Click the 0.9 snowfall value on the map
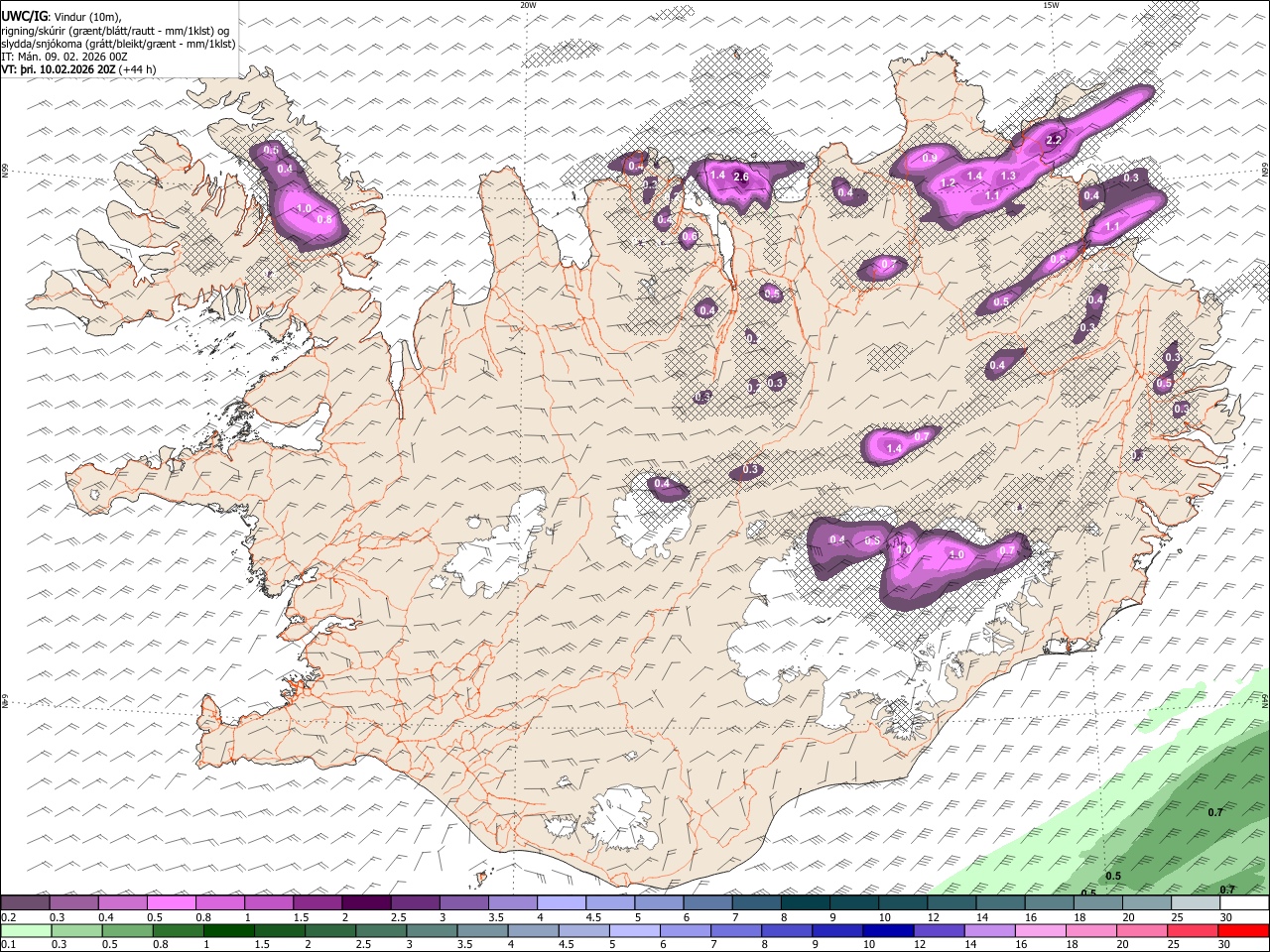This screenshot has height=952, width=1270. (x=930, y=159)
